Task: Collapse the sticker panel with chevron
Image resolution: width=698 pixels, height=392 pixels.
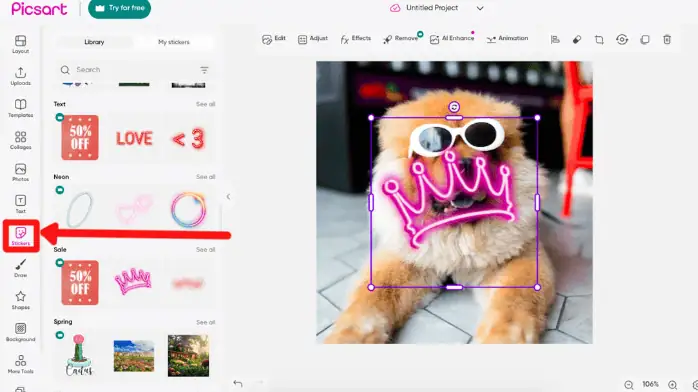Action: pos(228,197)
